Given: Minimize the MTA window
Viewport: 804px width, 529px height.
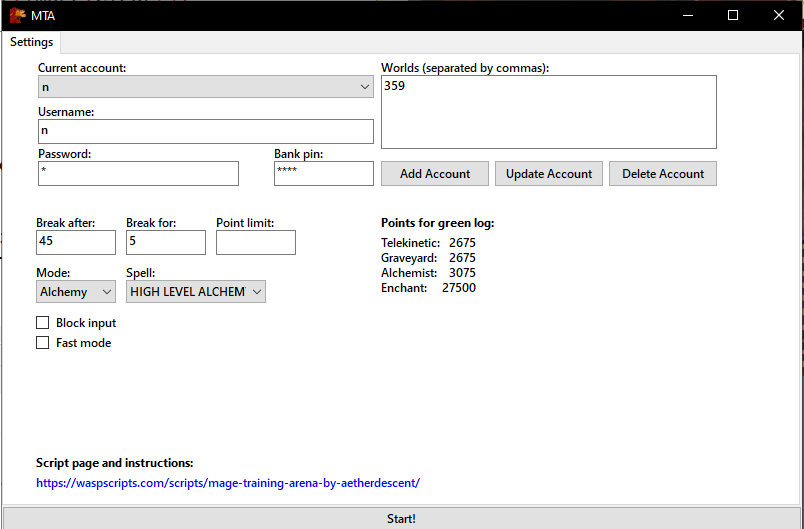Looking at the screenshot, I should tap(688, 15).
